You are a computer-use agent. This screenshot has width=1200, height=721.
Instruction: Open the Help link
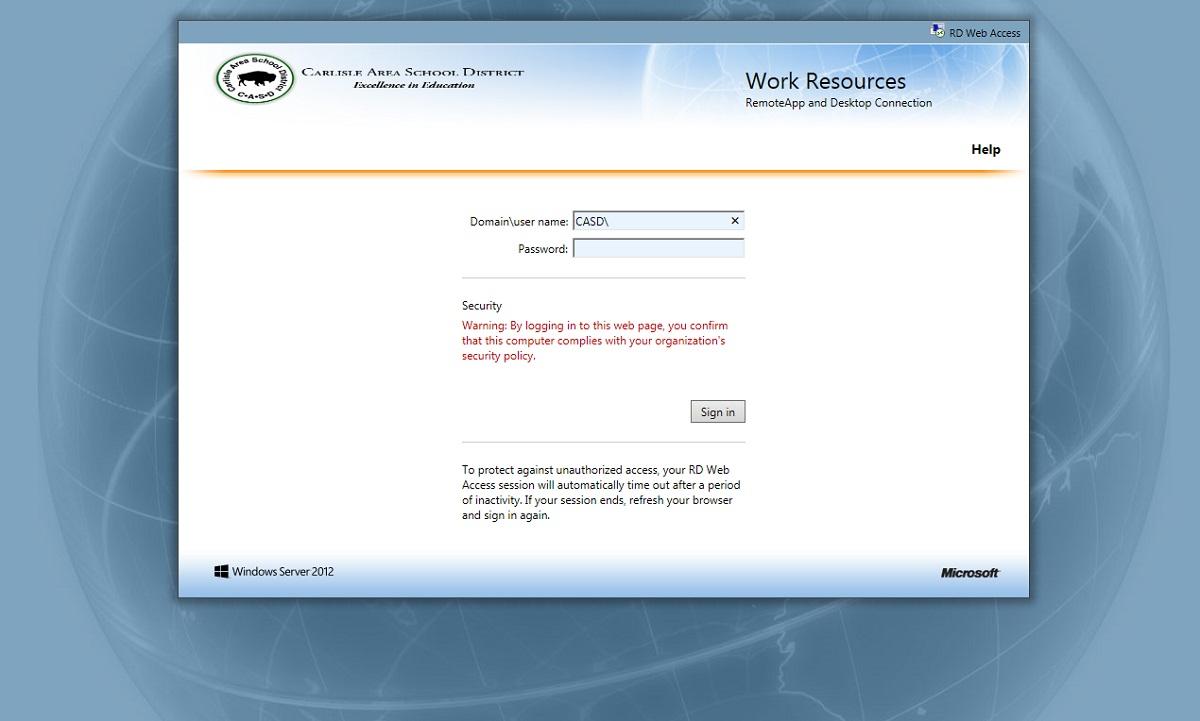click(986, 149)
